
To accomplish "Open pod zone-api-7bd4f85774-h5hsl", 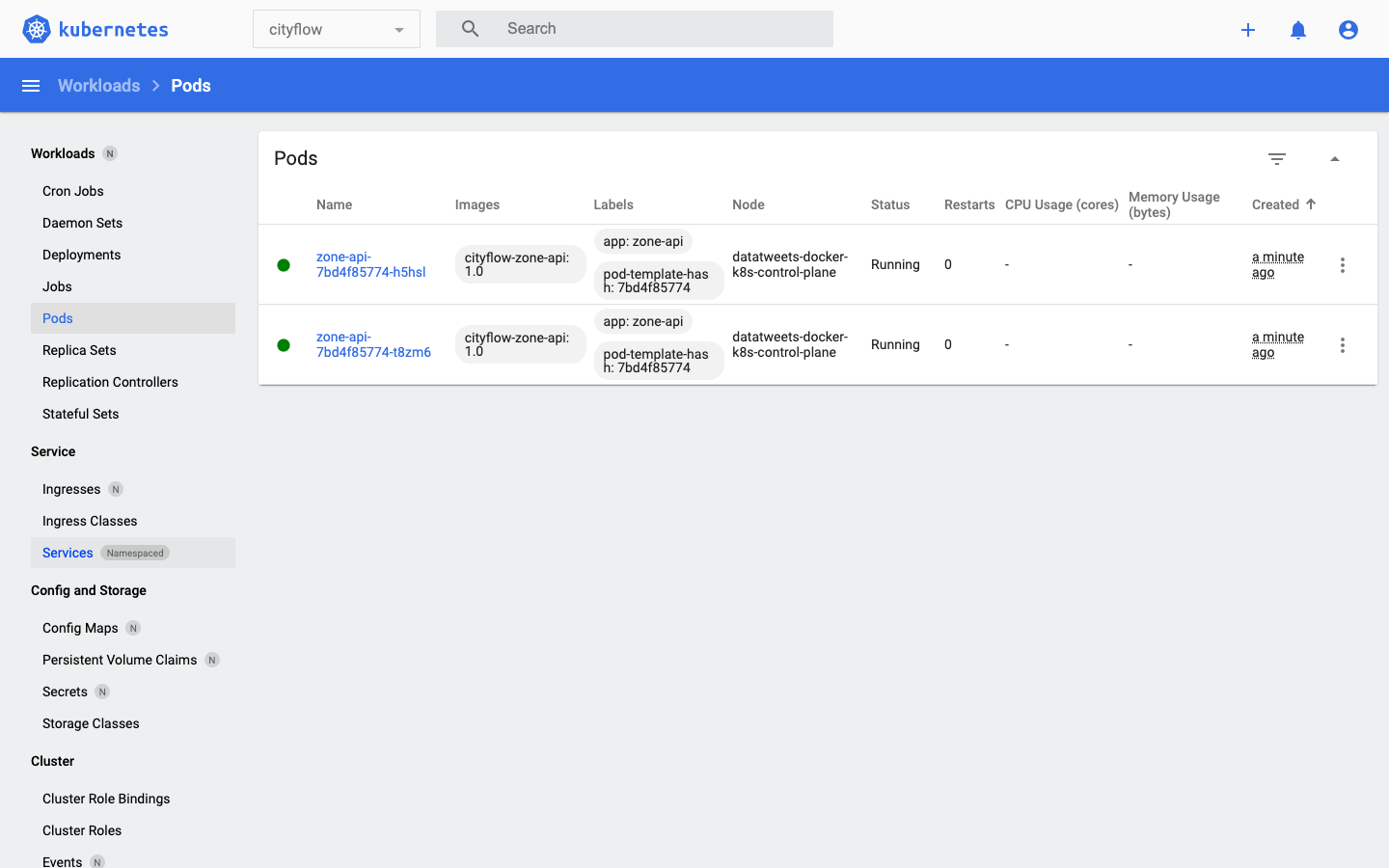I will pos(371,264).
